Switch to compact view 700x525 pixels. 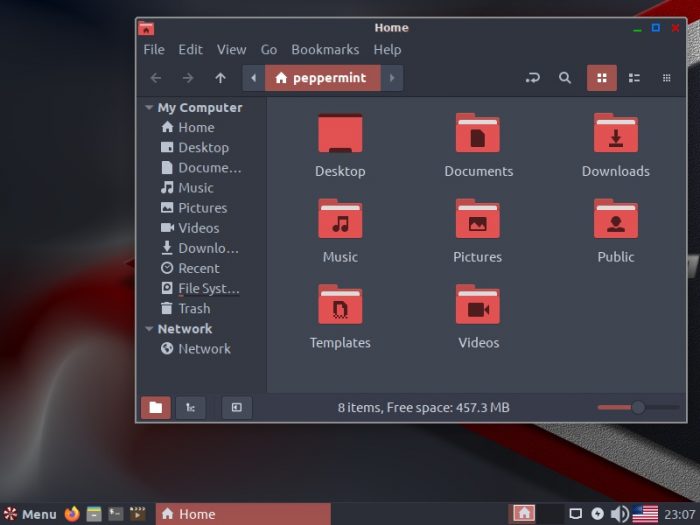666,77
